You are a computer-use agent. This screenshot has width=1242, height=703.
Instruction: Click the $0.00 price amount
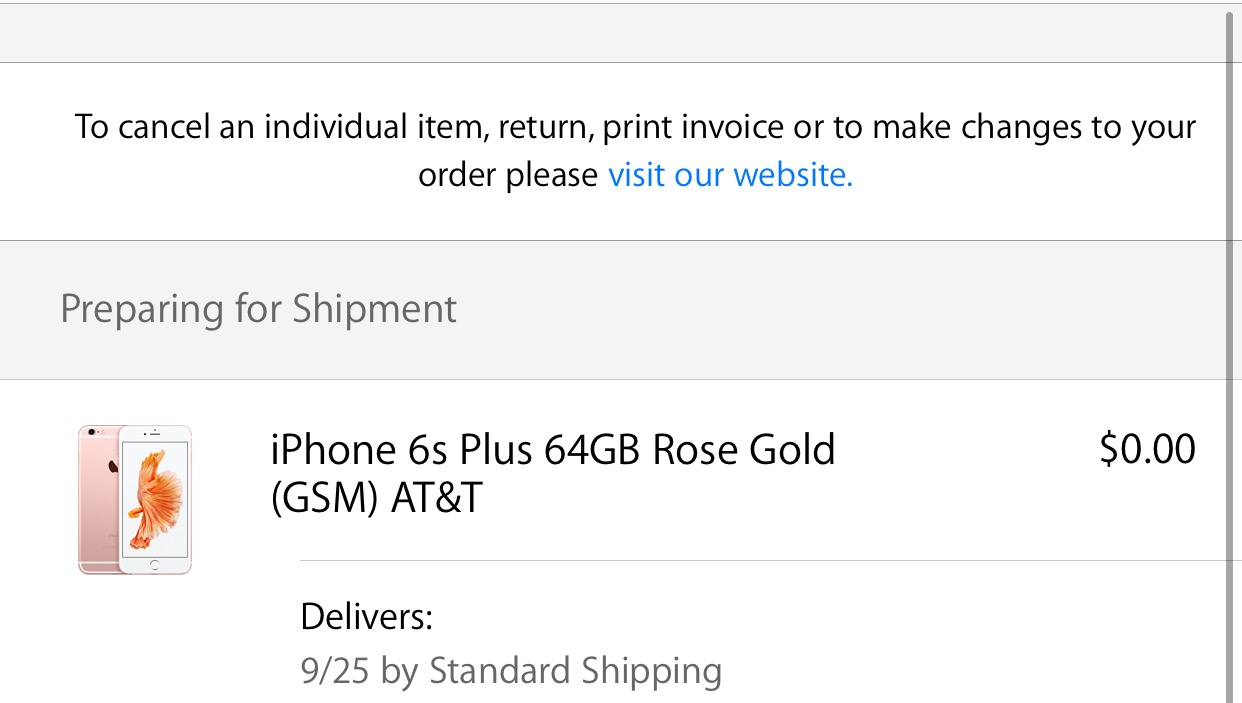tap(1147, 449)
